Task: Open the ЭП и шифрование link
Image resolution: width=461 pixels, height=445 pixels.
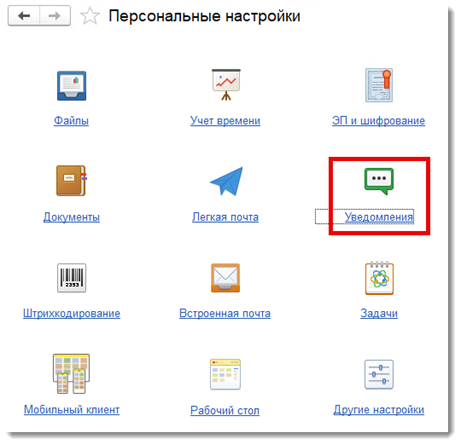Action: 378,120
